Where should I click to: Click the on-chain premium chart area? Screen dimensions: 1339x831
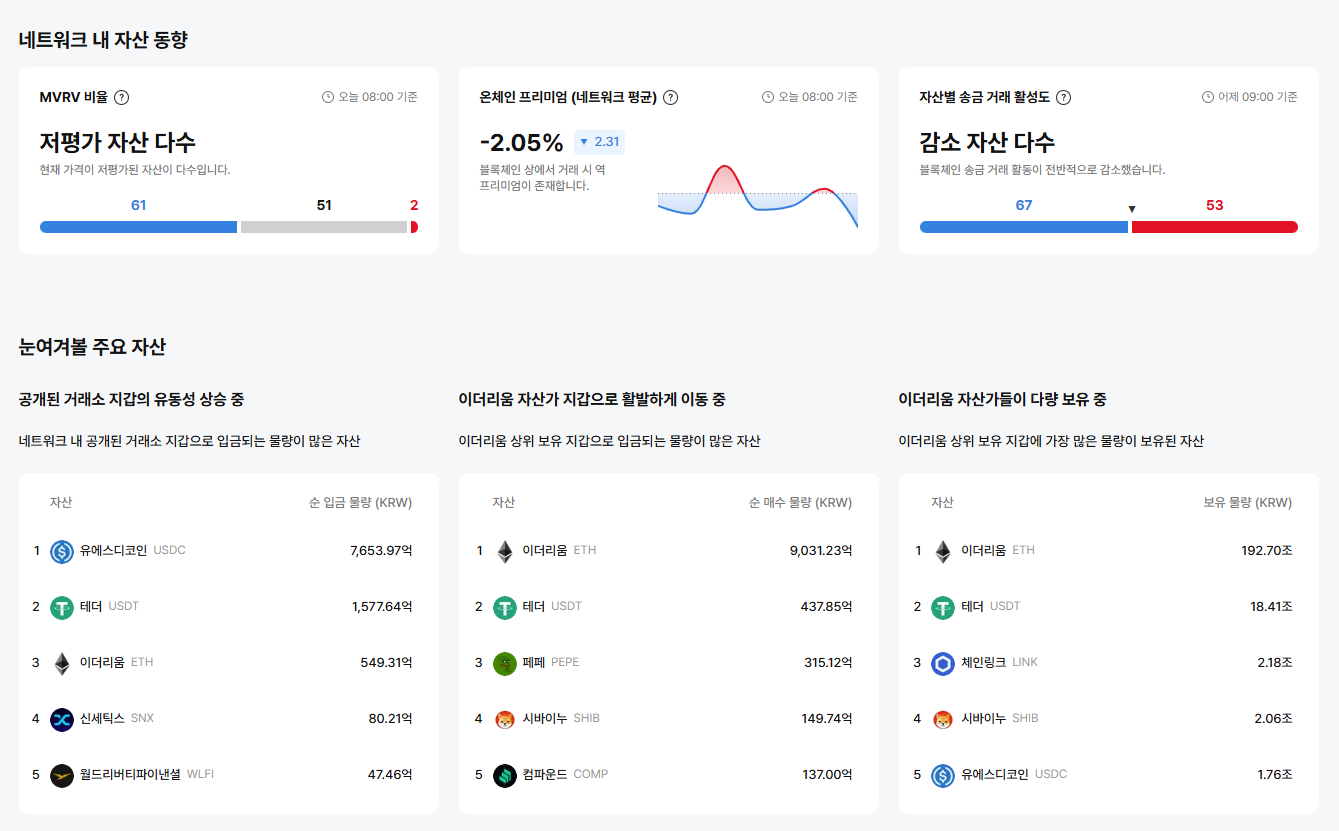757,195
